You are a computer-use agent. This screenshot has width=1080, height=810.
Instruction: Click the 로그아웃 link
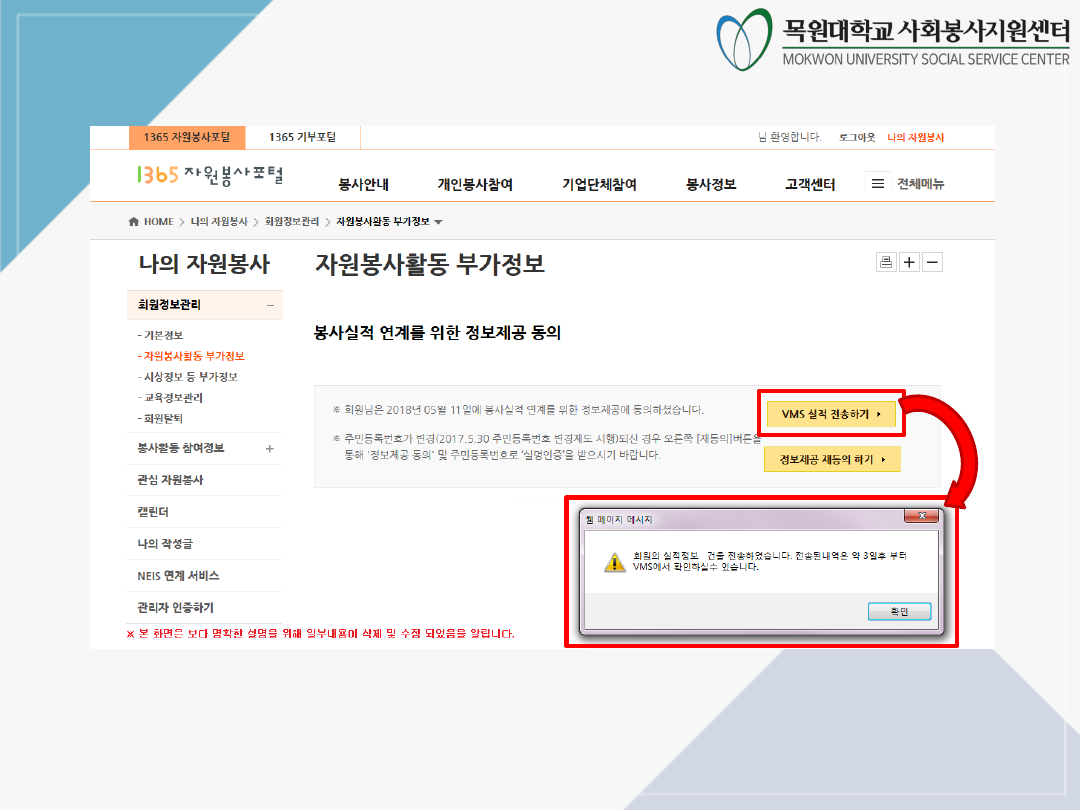point(857,137)
